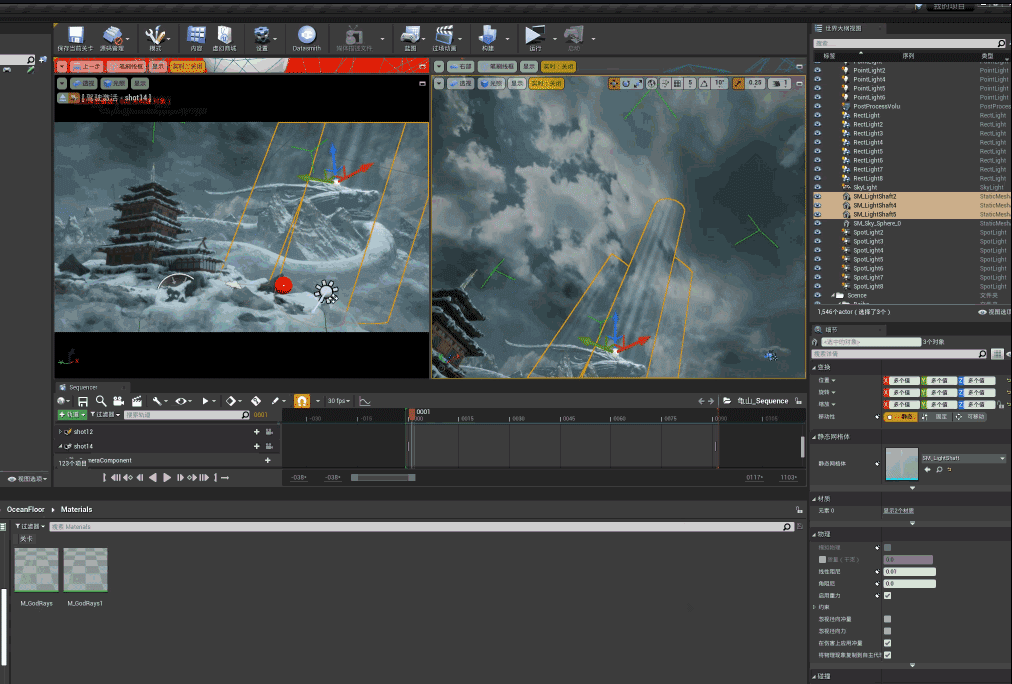Click the Build buildings toolbar icon
This screenshot has height=684, width=1012.
488,35
